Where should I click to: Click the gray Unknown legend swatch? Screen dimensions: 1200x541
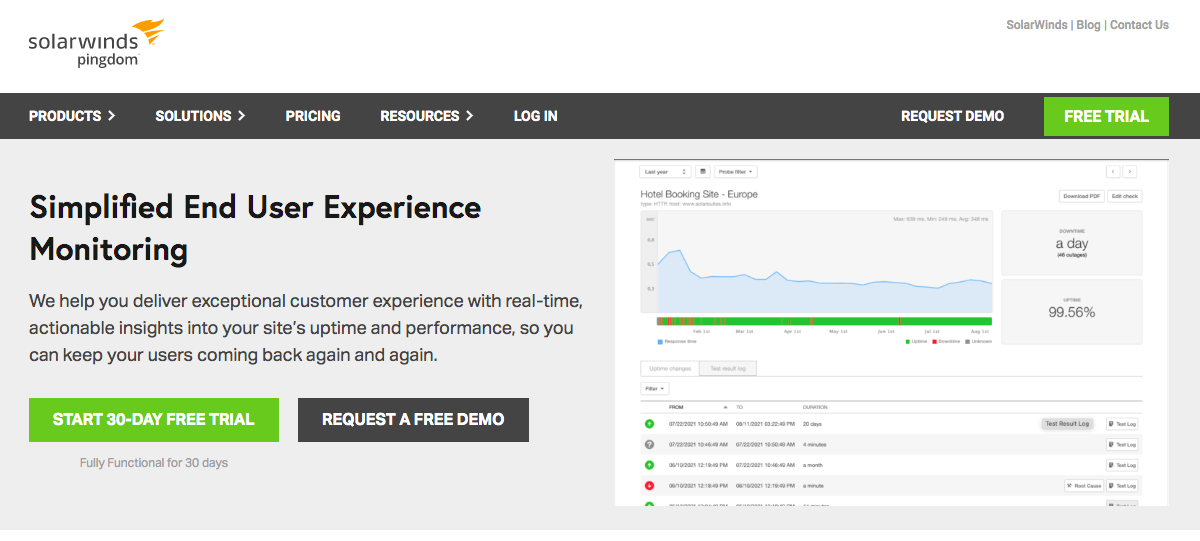tap(968, 341)
